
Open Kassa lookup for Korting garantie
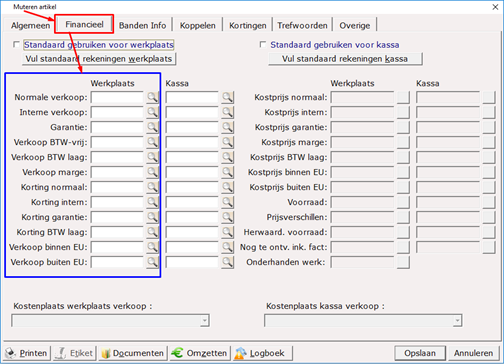click(x=228, y=217)
